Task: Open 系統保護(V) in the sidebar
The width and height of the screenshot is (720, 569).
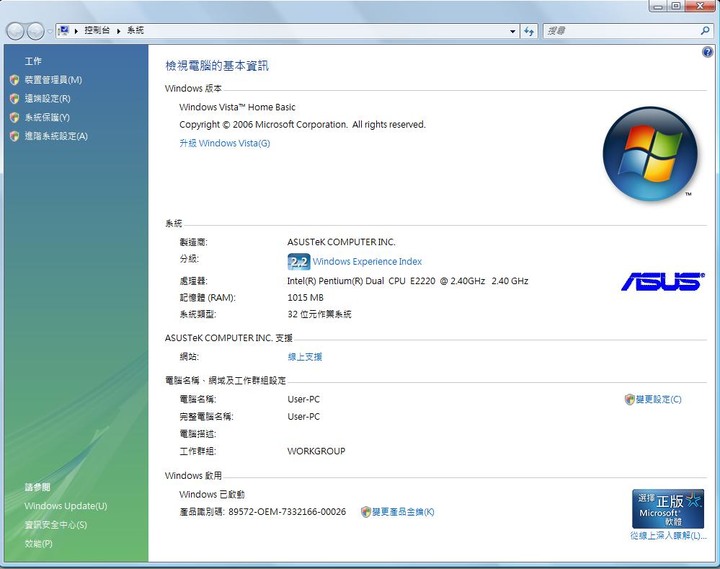Action: click(47, 117)
